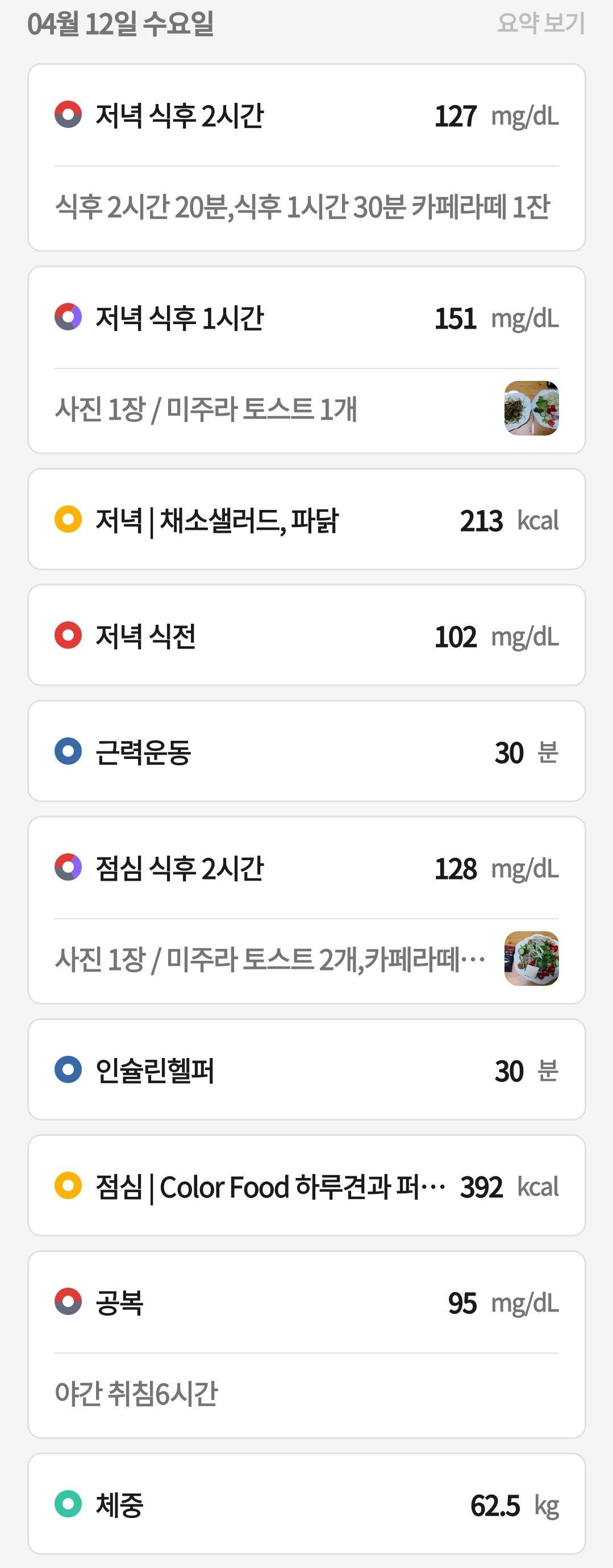Tap the blue exercise icon for 근력운동
This screenshot has height=1568, width=613.
(68, 751)
